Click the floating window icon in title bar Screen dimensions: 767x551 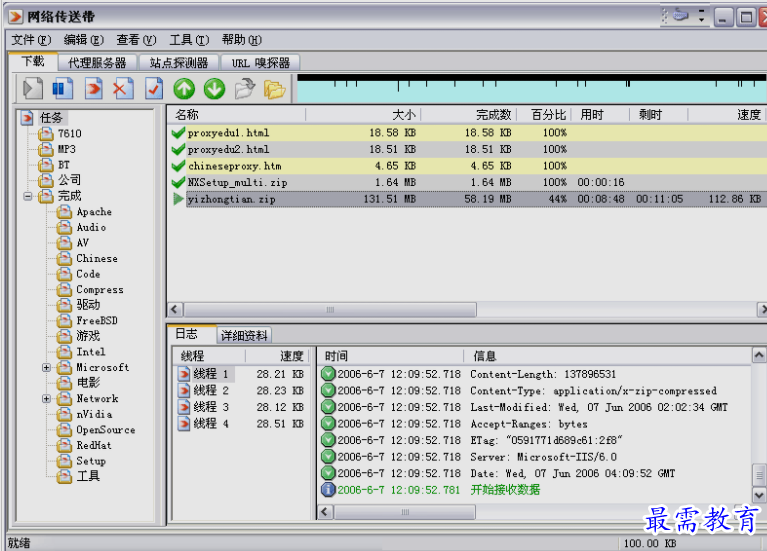point(680,16)
